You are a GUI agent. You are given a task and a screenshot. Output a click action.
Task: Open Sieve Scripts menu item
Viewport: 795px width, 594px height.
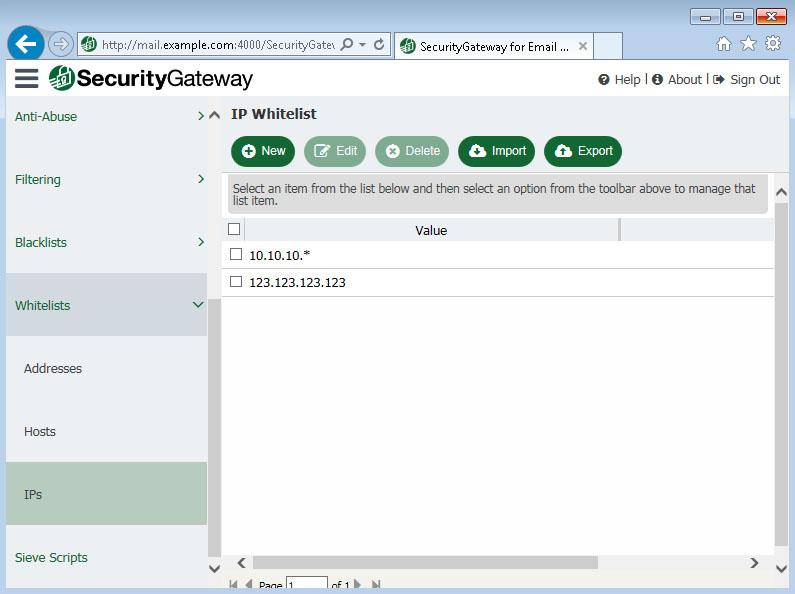click(x=106, y=557)
